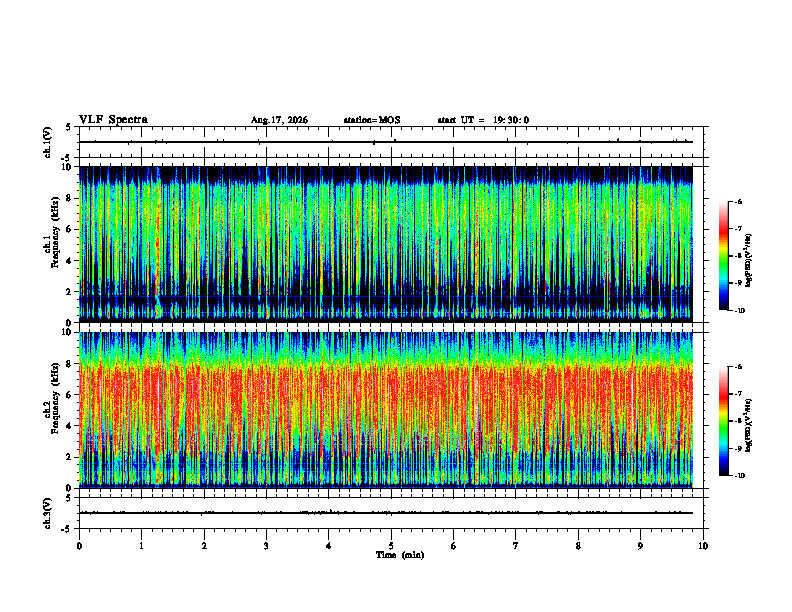Screen dimensions: 792x612
Task: Click the time axis tick label "7"
Action: tap(516, 546)
